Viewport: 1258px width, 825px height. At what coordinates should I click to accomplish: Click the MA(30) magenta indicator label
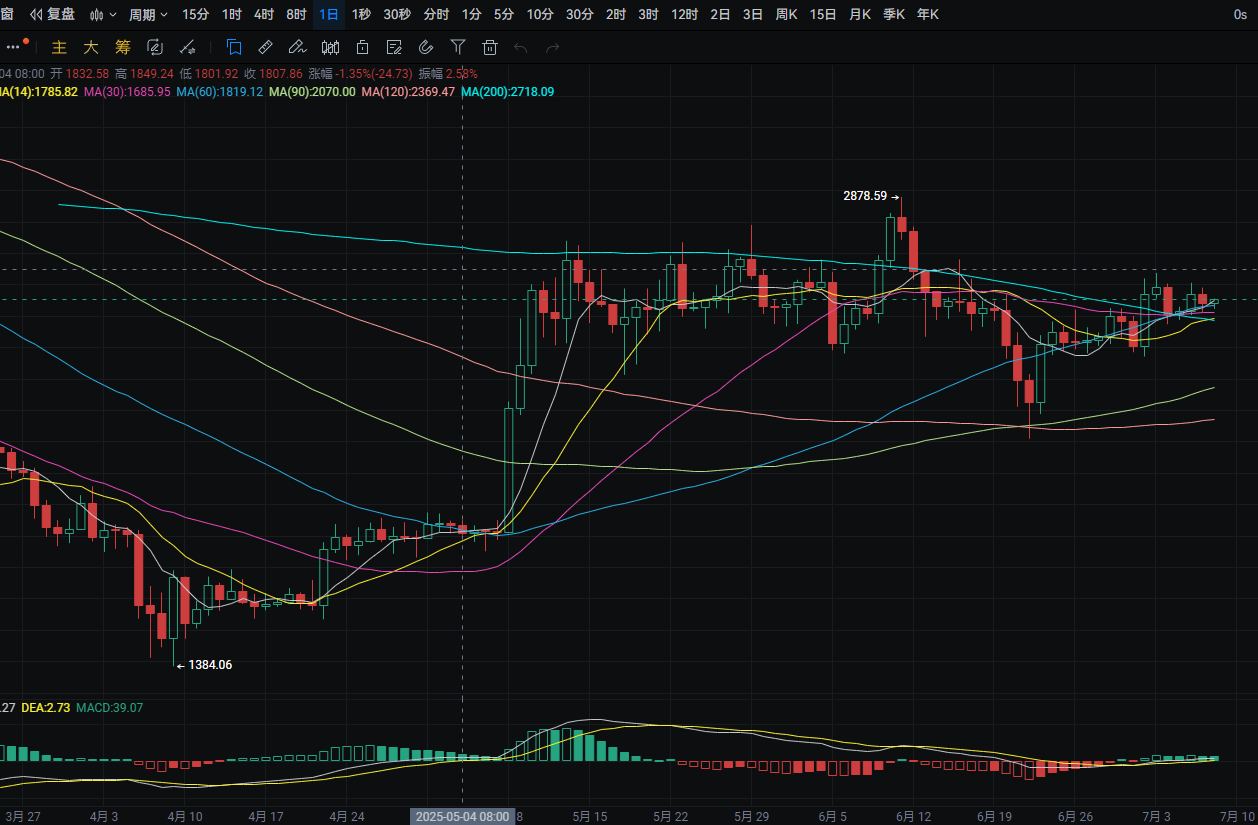[127, 91]
